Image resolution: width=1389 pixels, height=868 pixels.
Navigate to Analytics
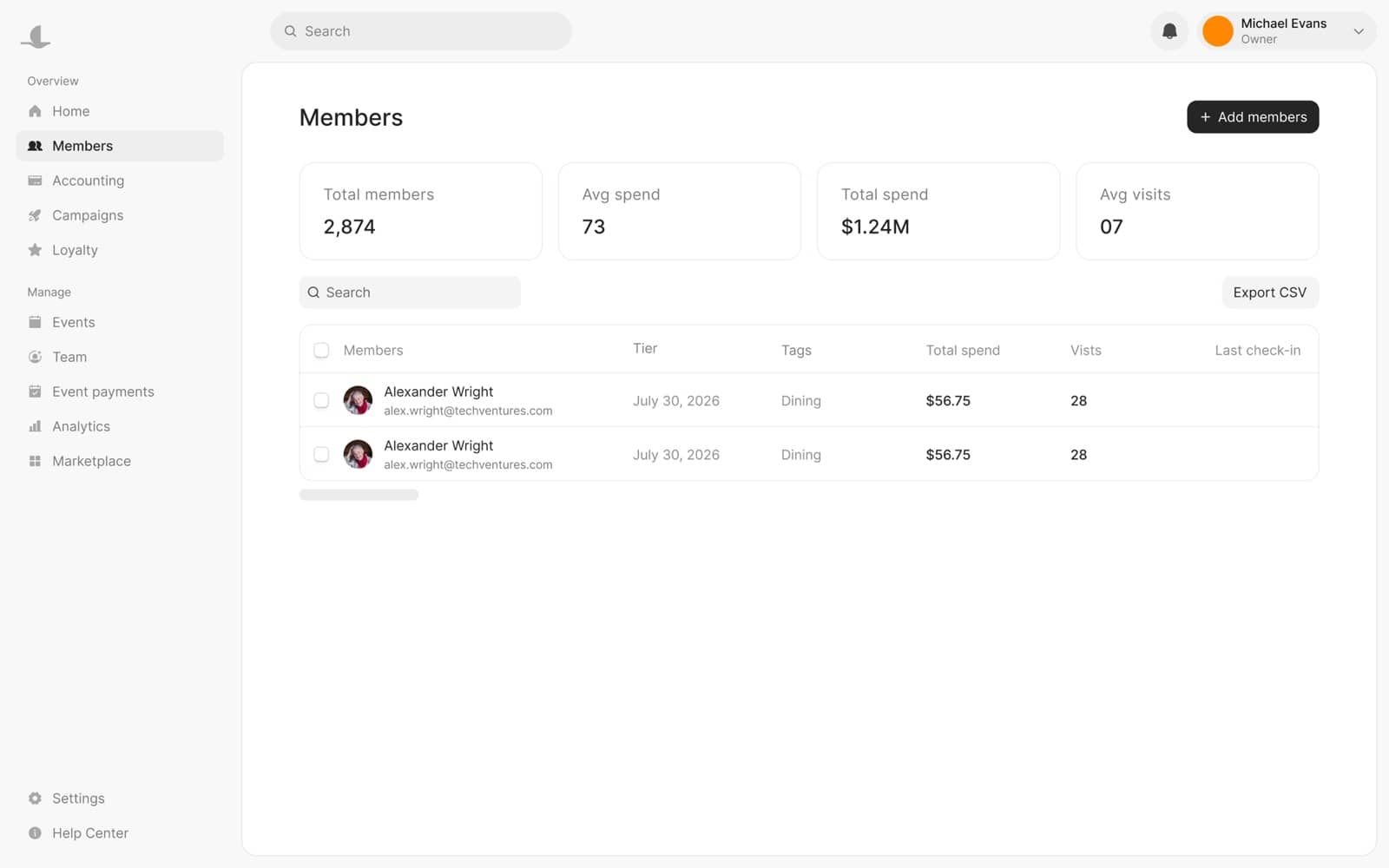pyautogui.click(x=120, y=426)
